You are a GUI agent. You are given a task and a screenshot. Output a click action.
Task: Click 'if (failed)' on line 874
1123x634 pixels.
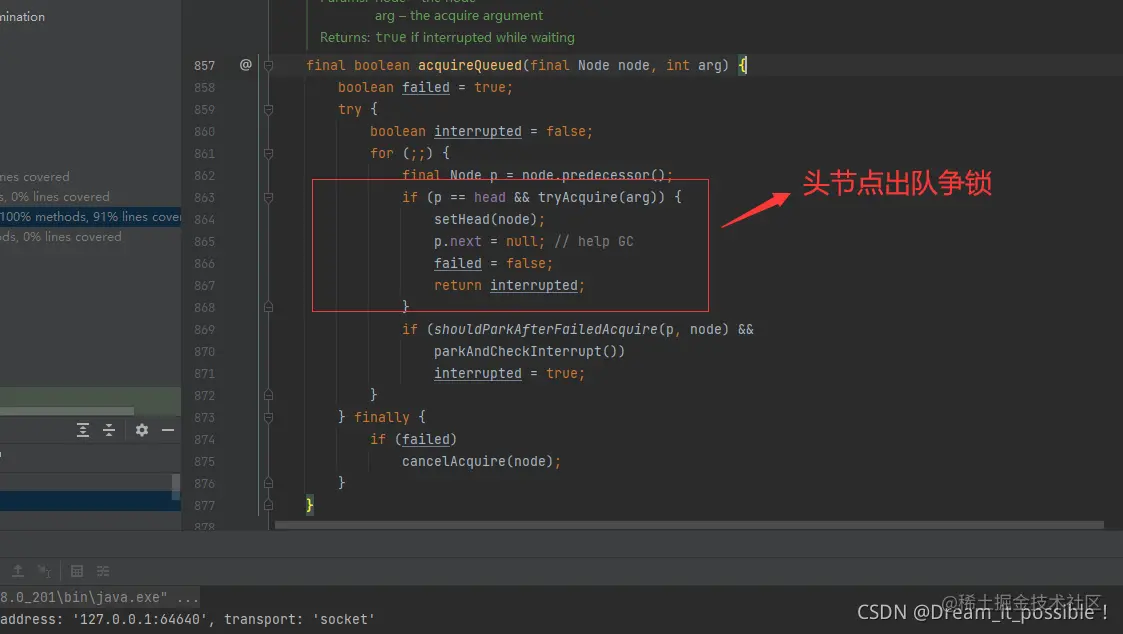[413, 439]
